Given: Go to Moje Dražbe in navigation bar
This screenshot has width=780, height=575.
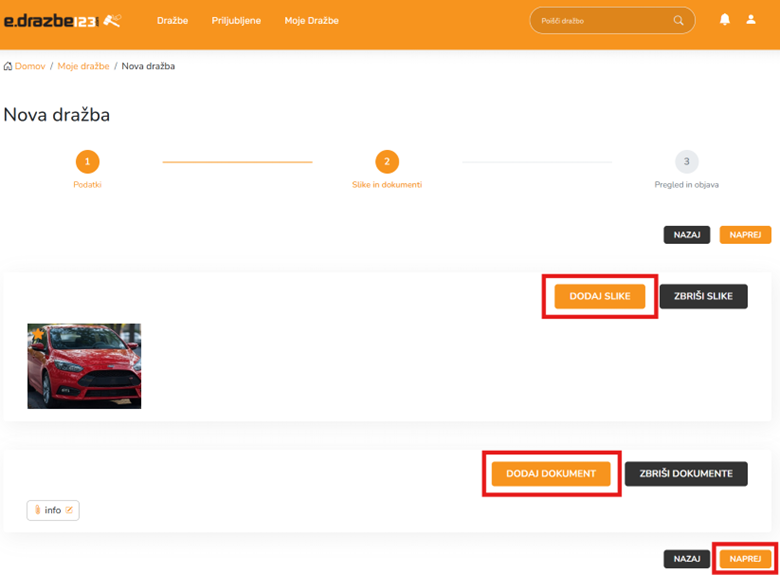Looking at the screenshot, I should coord(311,21).
